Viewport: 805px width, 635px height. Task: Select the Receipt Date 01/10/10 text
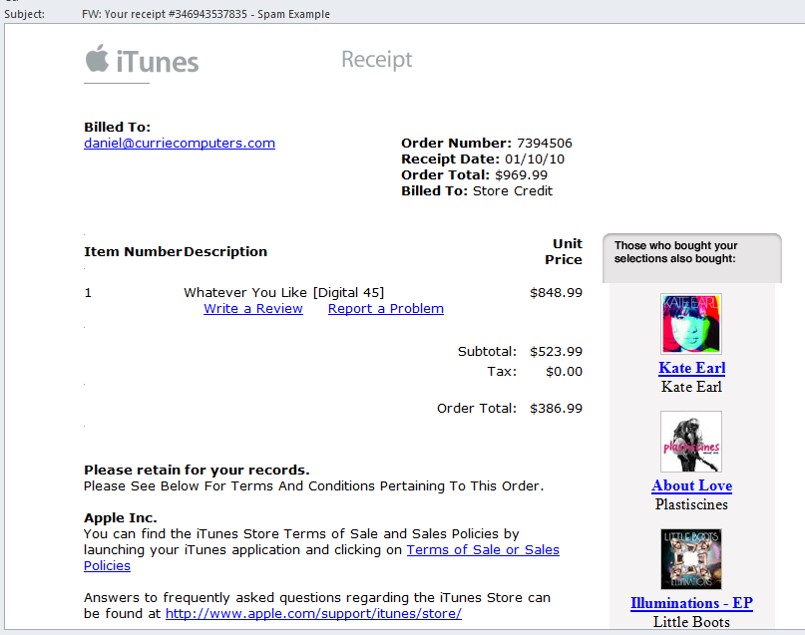click(x=483, y=159)
